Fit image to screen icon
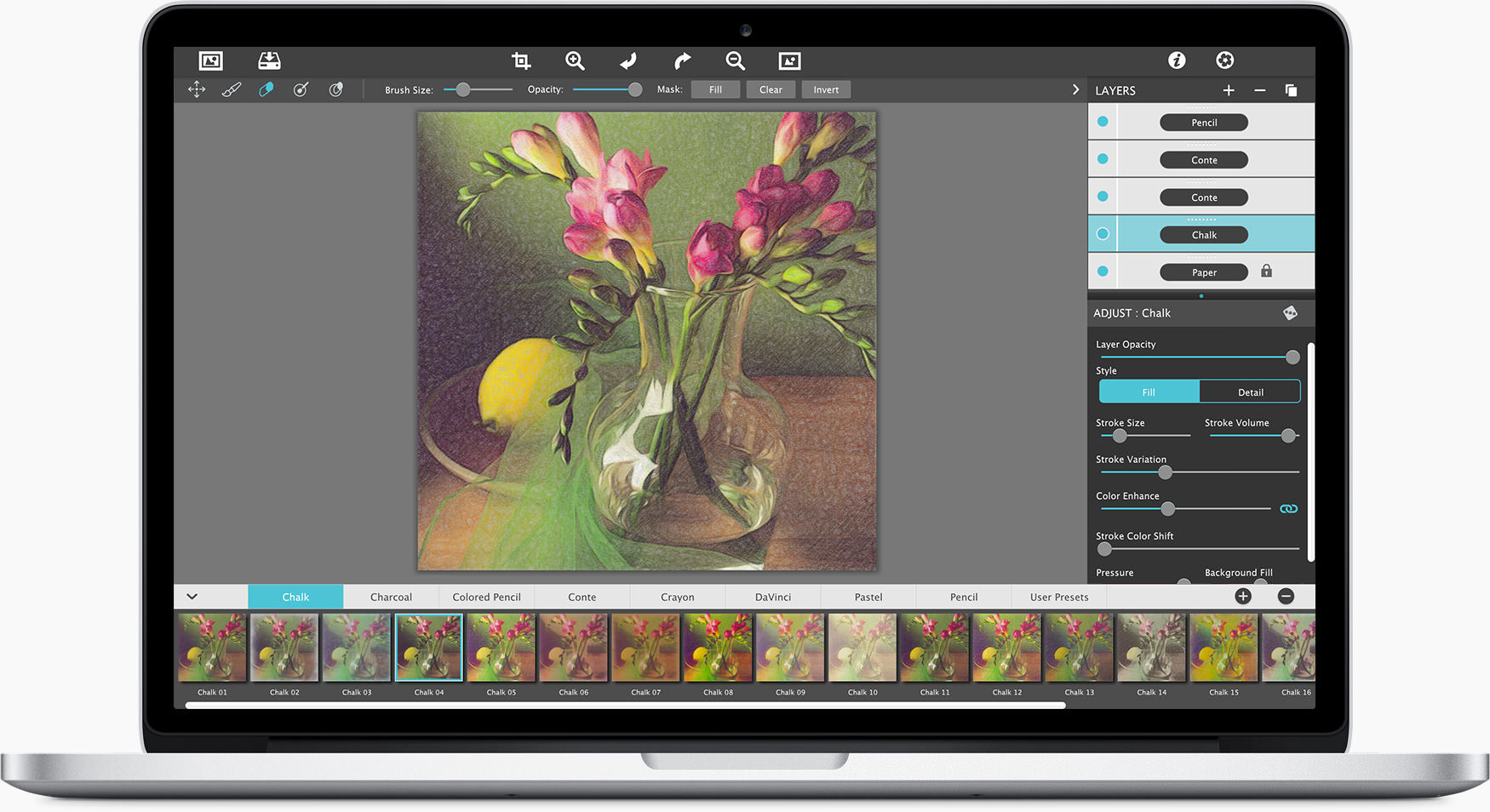1490x812 pixels. click(789, 60)
